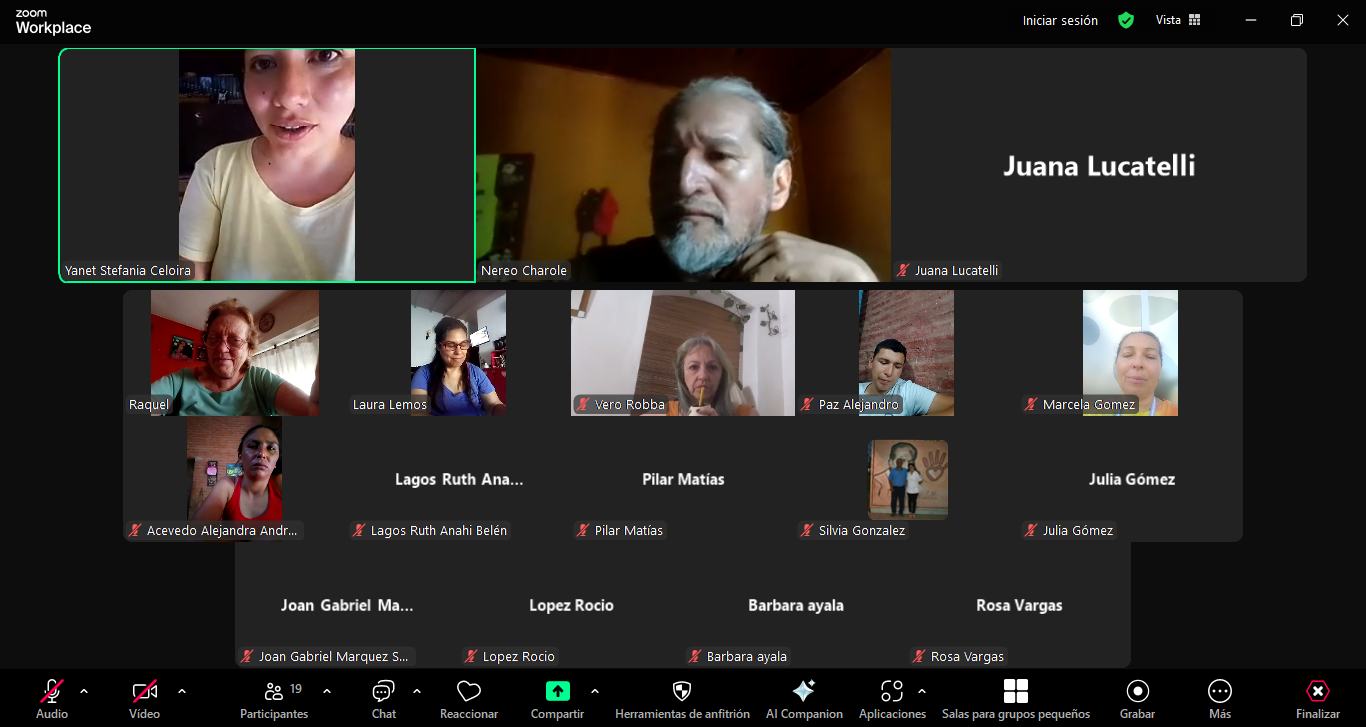The width and height of the screenshot is (1366, 727).
Task: Open the Más options menu
Action: (x=1219, y=698)
